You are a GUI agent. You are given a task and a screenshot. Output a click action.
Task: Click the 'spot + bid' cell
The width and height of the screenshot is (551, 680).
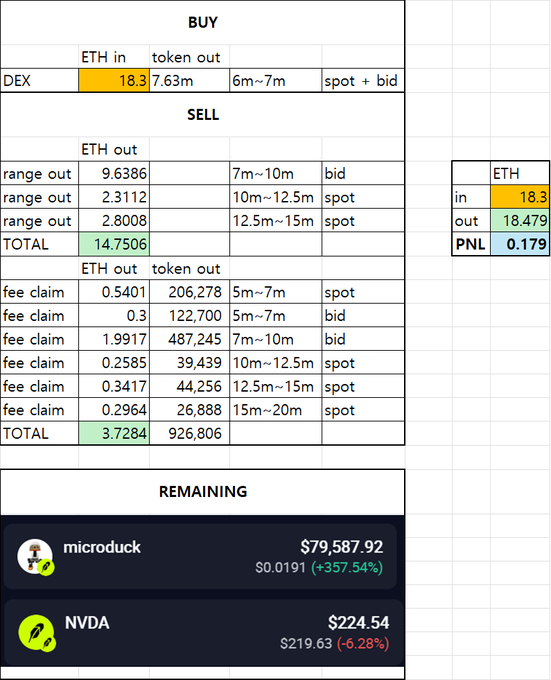363,81
